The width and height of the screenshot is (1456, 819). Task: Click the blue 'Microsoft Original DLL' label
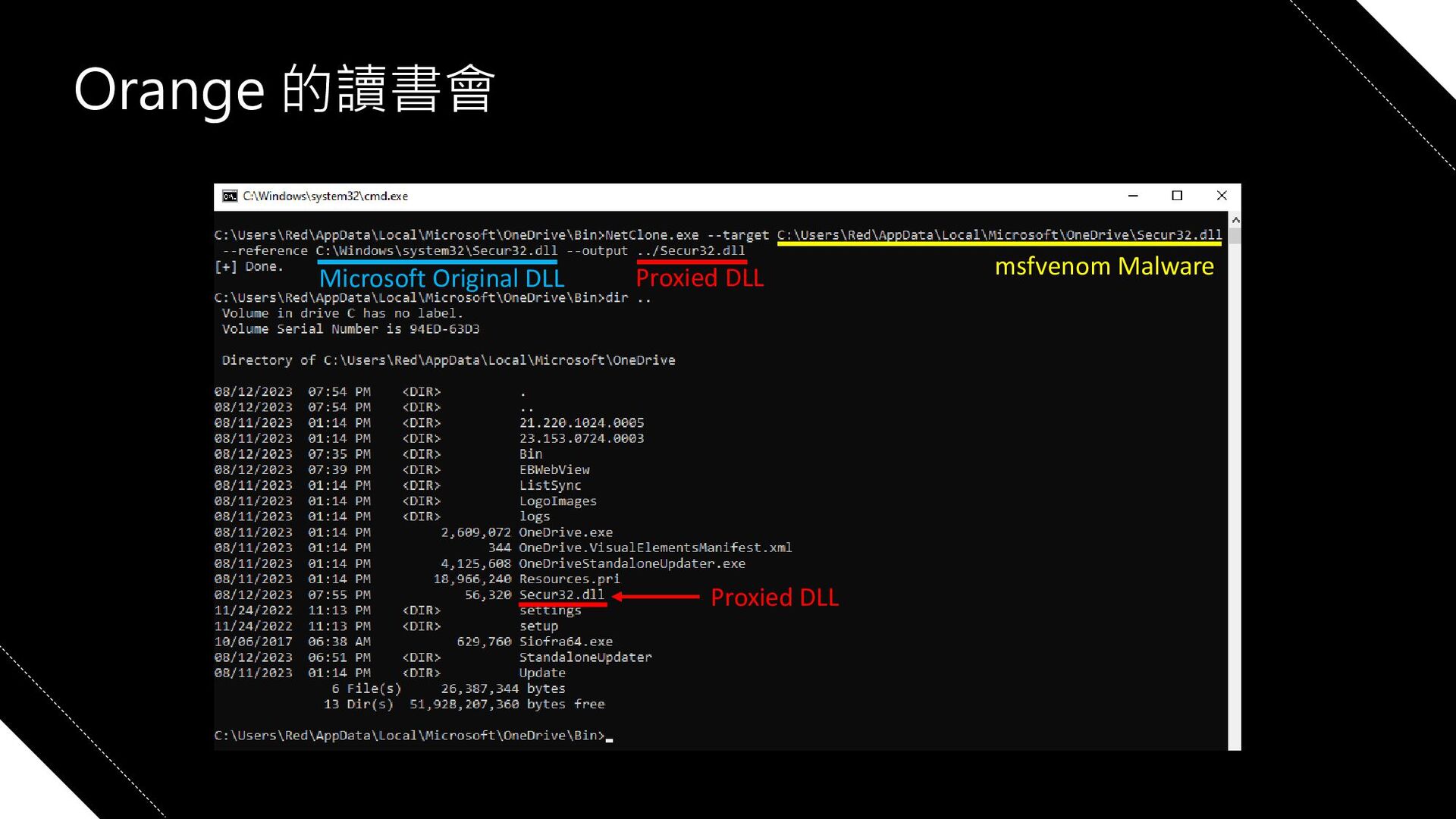click(x=442, y=278)
